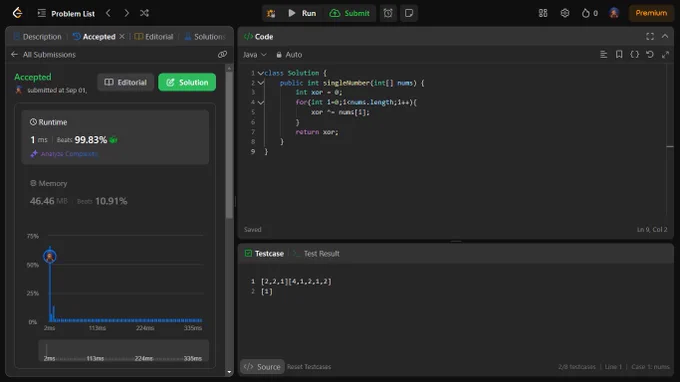The image size is (680, 382).
Task: Collapse class Solution fold arrow line 1
Action: click(x=261, y=73)
